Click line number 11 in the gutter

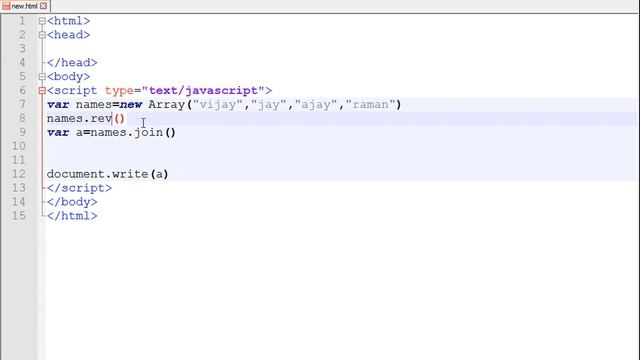(19, 160)
